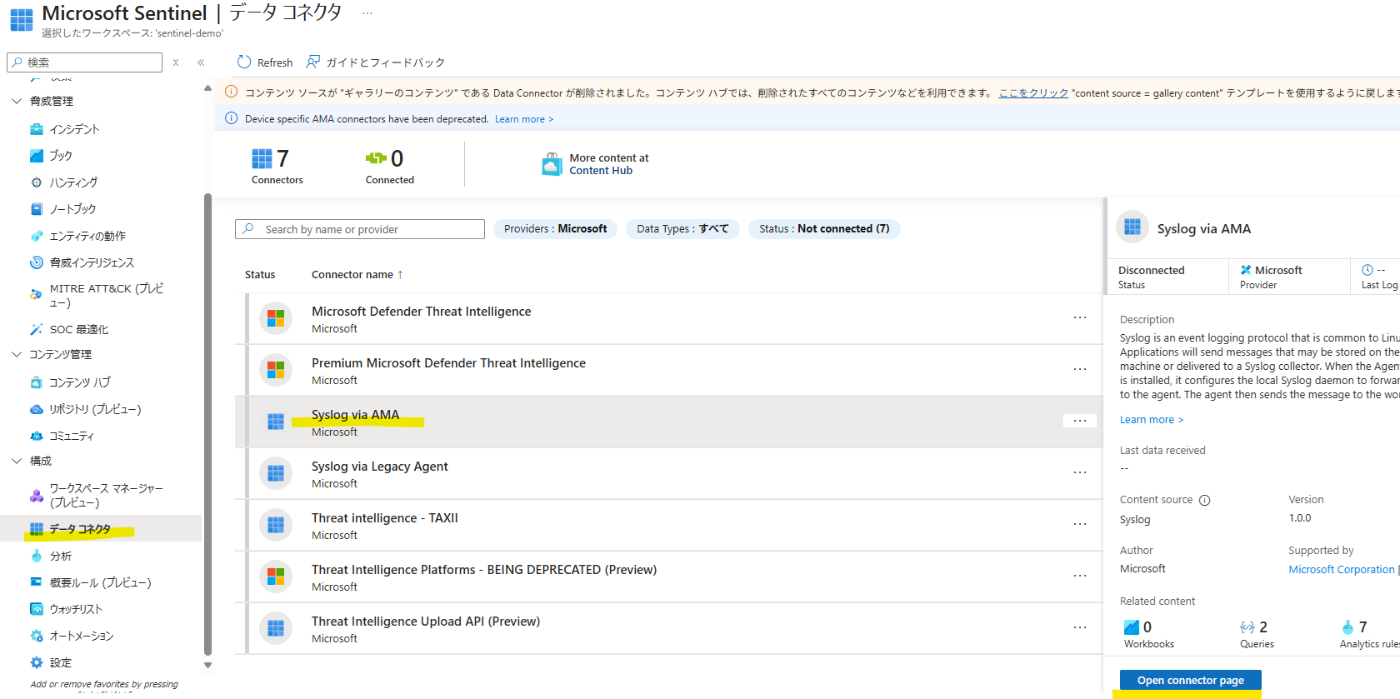The height and width of the screenshot is (699, 1400).
Task: Open 設定 gear in sidebar
Action: pyautogui.click(x=37, y=663)
